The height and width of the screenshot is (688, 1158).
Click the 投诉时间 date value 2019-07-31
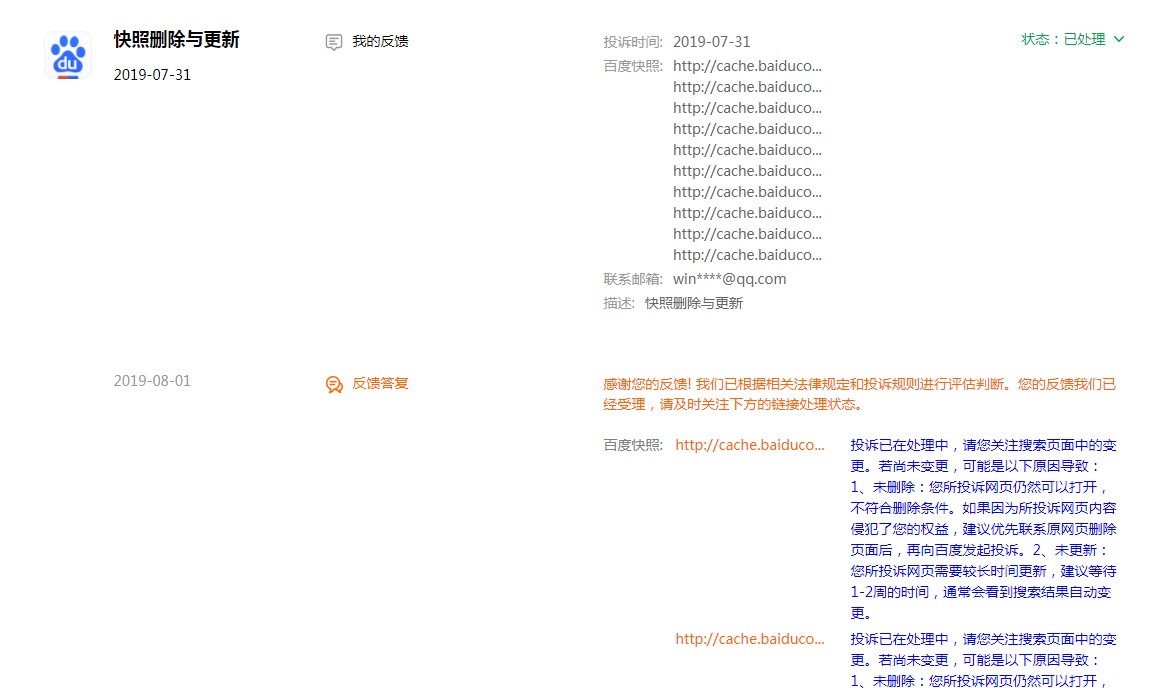711,41
